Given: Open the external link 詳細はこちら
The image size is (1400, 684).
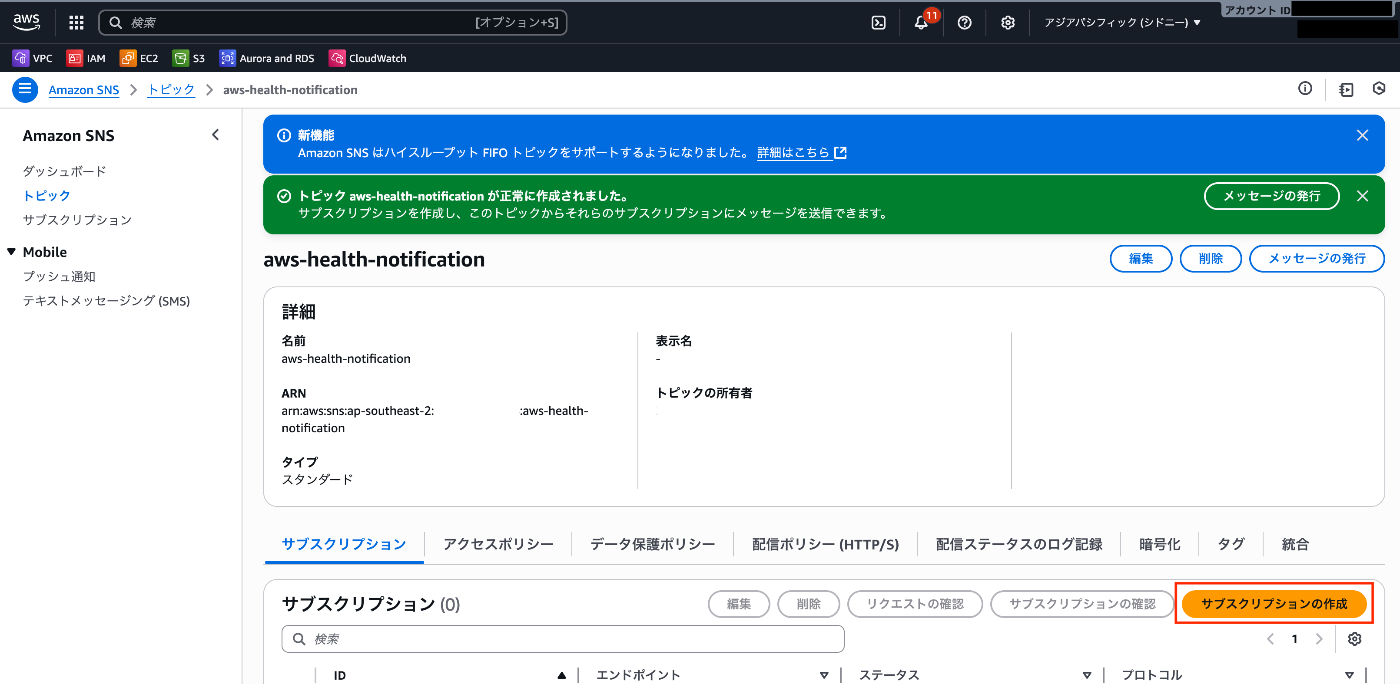Looking at the screenshot, I should point(802,153).
